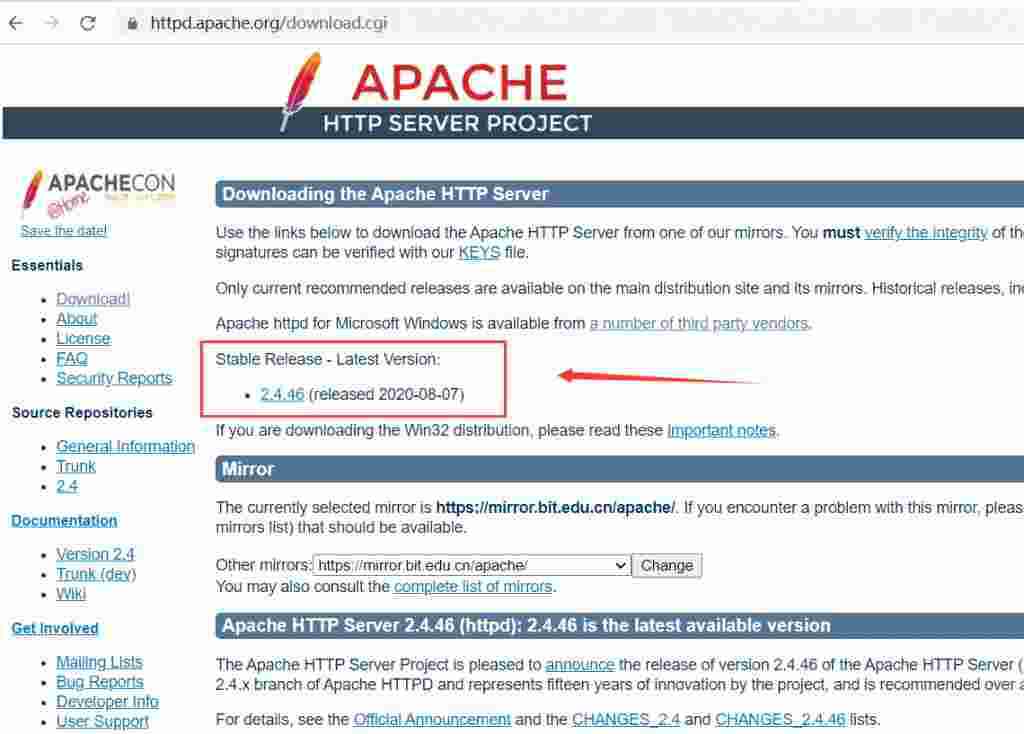Open the Security Reports sidebar link
The height and width of the screenshot is (734, 1024).
point(114,378)
